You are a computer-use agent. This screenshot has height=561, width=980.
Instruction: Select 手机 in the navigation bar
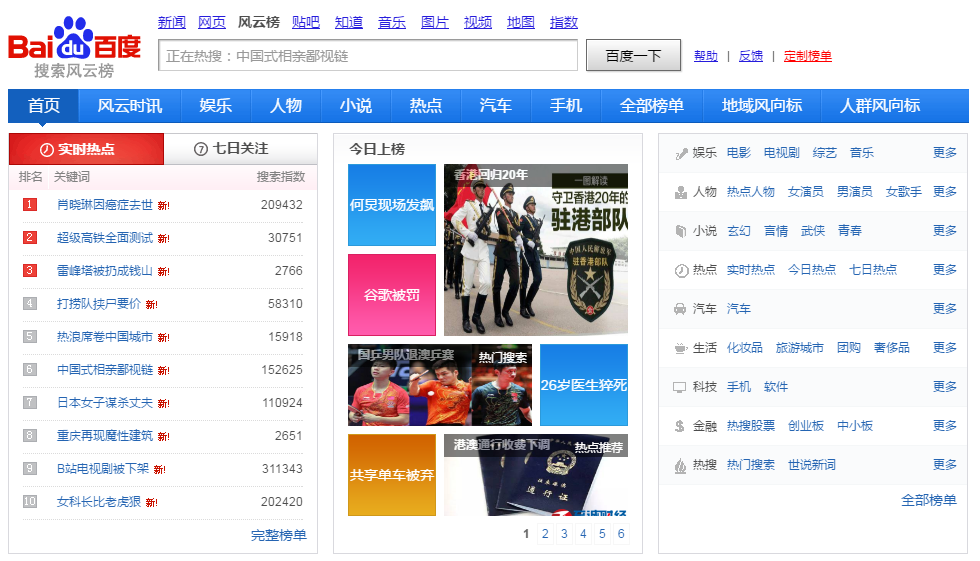566,106
